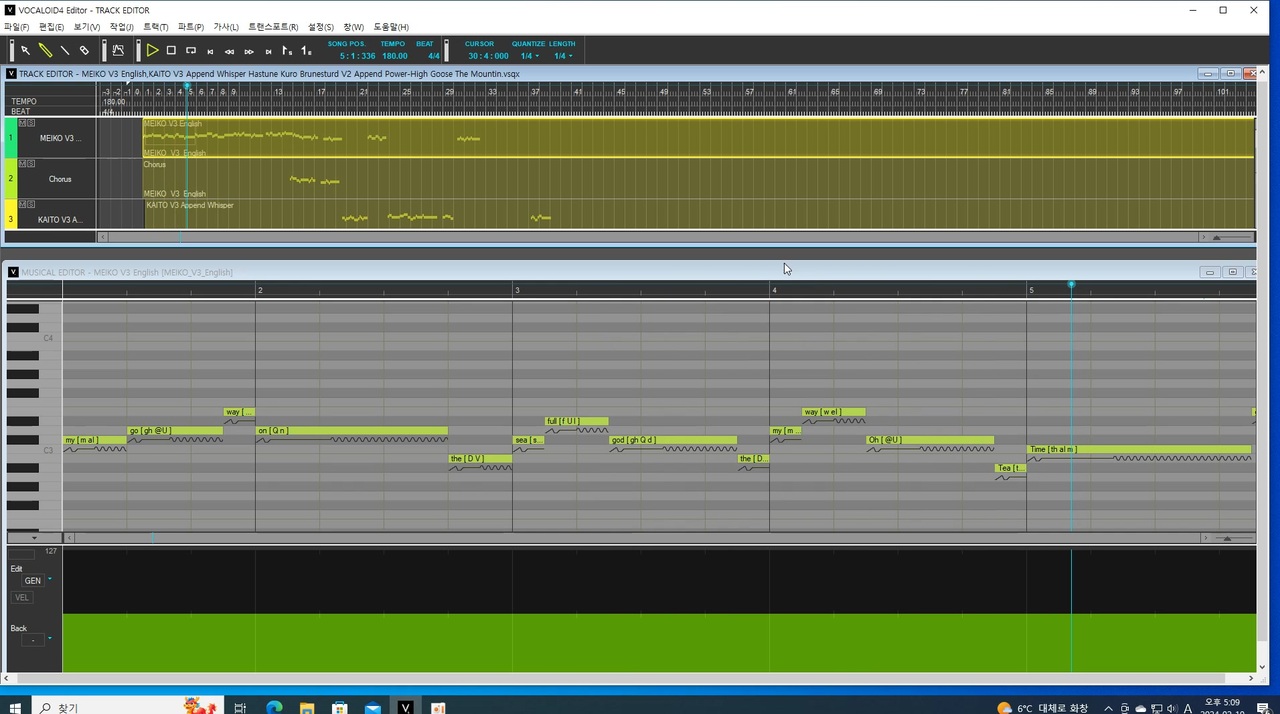
Task: Toggle the loop playback icon
Action: pyautogui.click(x=191, y=50)
